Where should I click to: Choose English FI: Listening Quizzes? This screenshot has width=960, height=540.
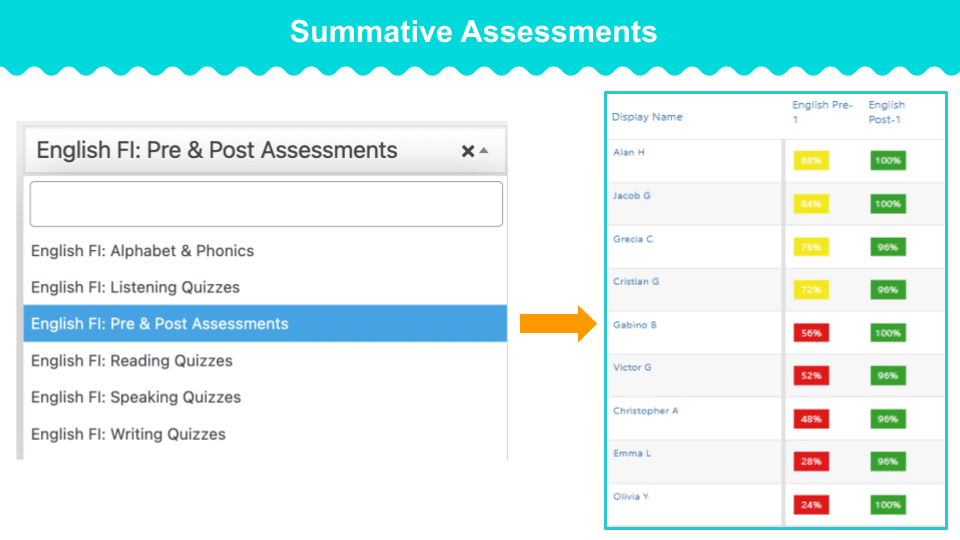[x=135, y=287]
